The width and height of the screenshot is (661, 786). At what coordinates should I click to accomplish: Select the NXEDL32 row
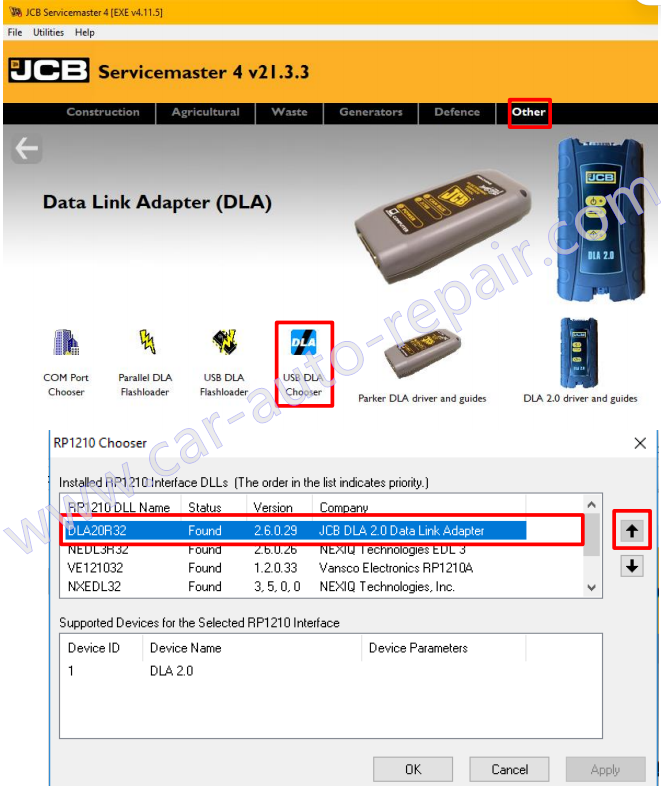tap(296, 586)
